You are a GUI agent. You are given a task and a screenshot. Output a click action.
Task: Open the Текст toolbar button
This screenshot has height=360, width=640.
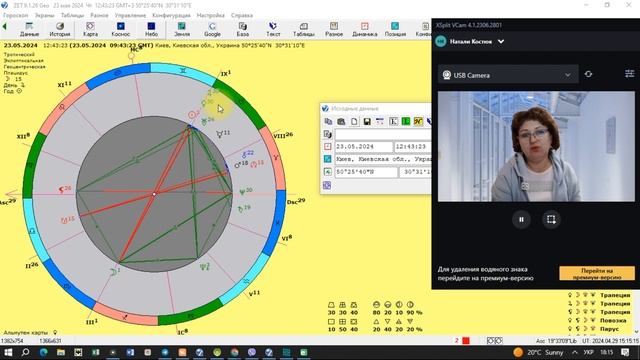[273, 30]
